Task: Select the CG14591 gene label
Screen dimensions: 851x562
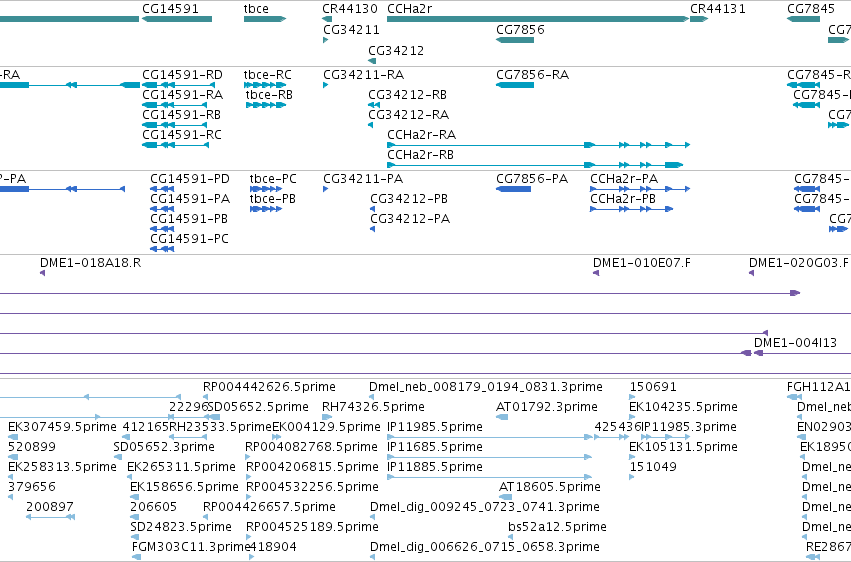Action: click(x=170, y=9)
